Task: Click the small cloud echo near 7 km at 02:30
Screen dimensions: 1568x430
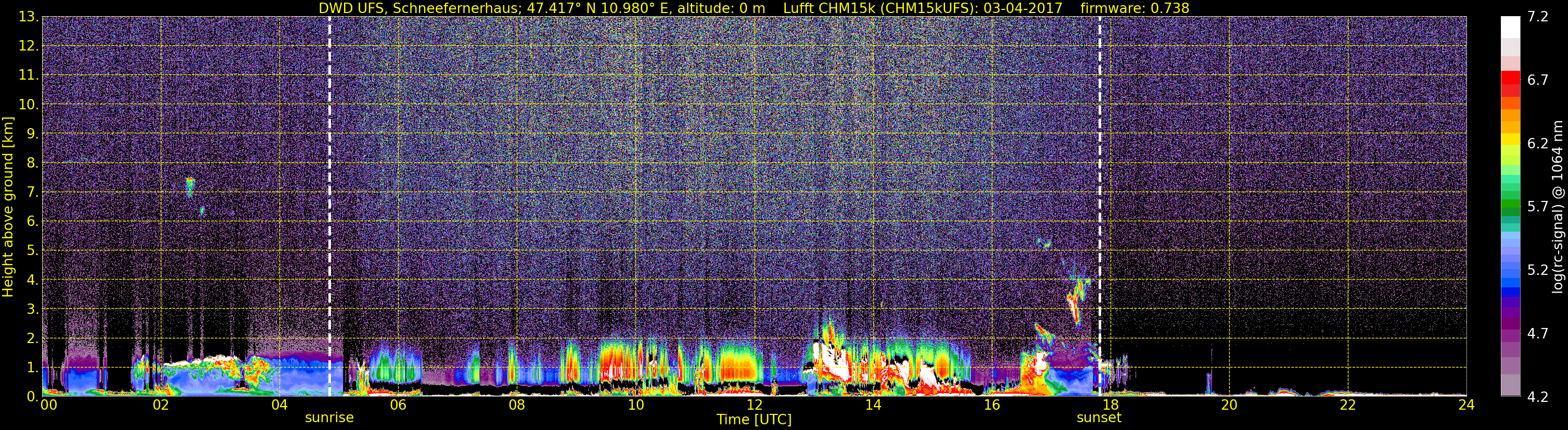Action: 190,186
